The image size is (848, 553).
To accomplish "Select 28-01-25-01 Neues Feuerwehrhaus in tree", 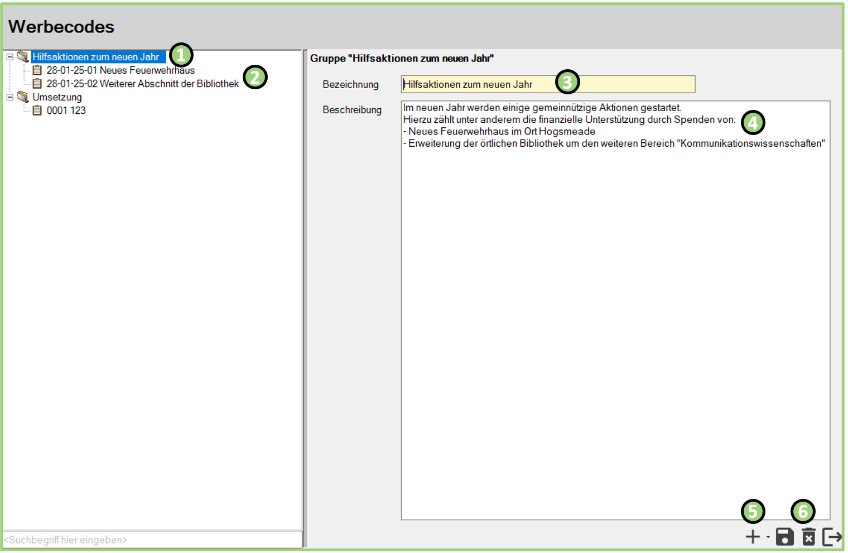I will (x=120, y=71).
